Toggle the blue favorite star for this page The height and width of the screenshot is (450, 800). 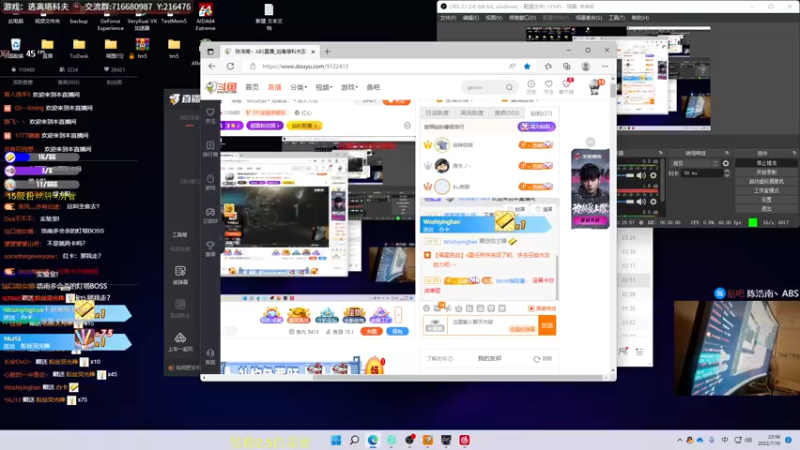527,66
